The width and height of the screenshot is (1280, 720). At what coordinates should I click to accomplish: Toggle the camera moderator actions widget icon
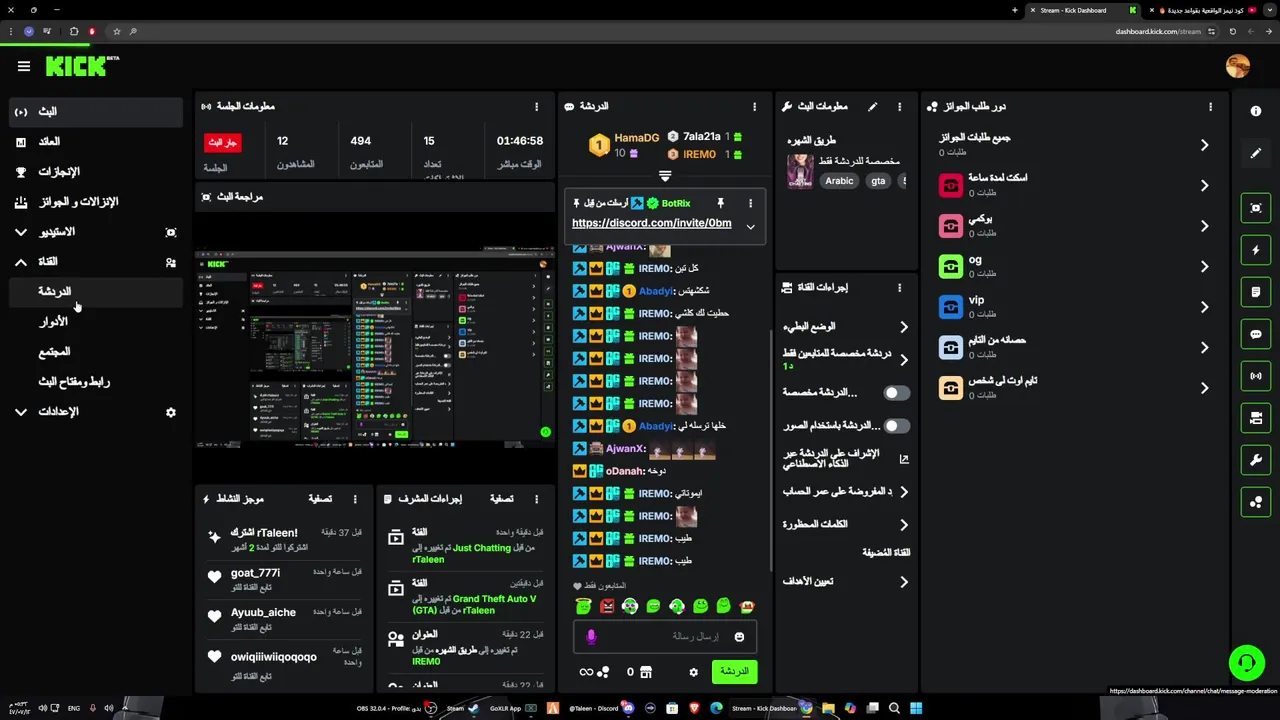(x=1256, y=418)
